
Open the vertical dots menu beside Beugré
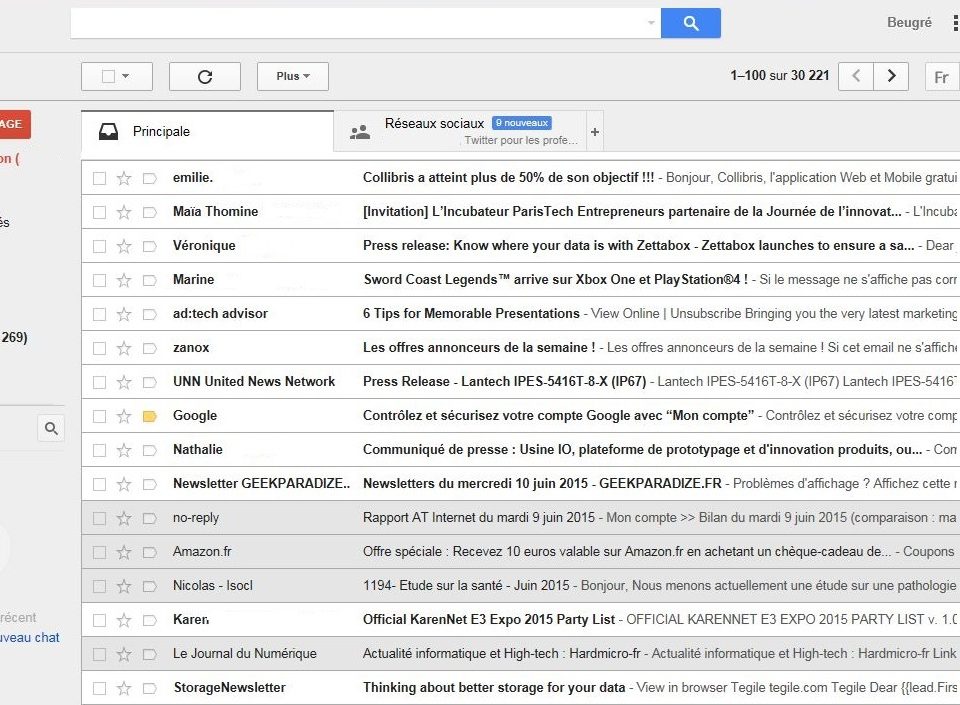click(x=955, y=23)
